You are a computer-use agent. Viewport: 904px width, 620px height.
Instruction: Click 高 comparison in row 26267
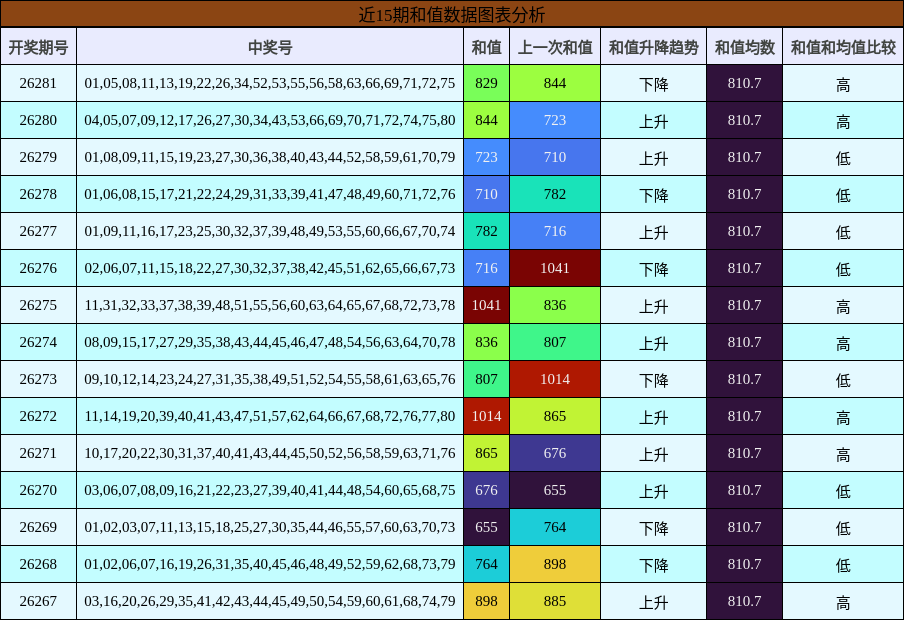click(843, 602)
